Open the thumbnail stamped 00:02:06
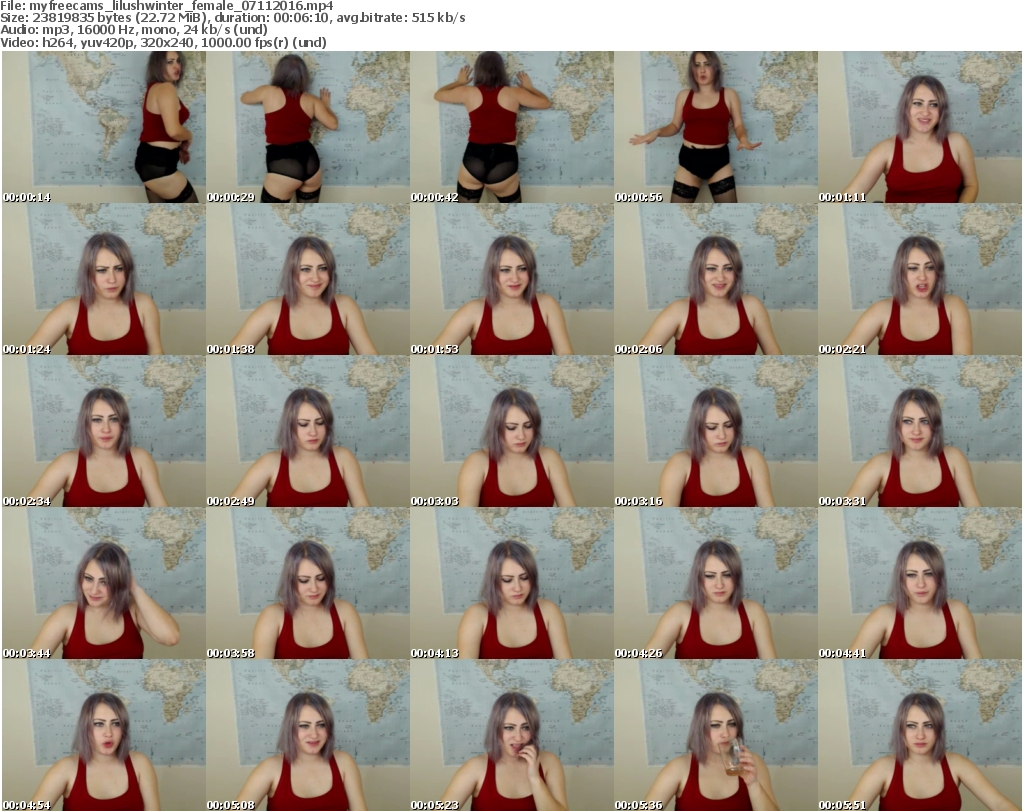The image size is (1024, 811). click(716, 279)
